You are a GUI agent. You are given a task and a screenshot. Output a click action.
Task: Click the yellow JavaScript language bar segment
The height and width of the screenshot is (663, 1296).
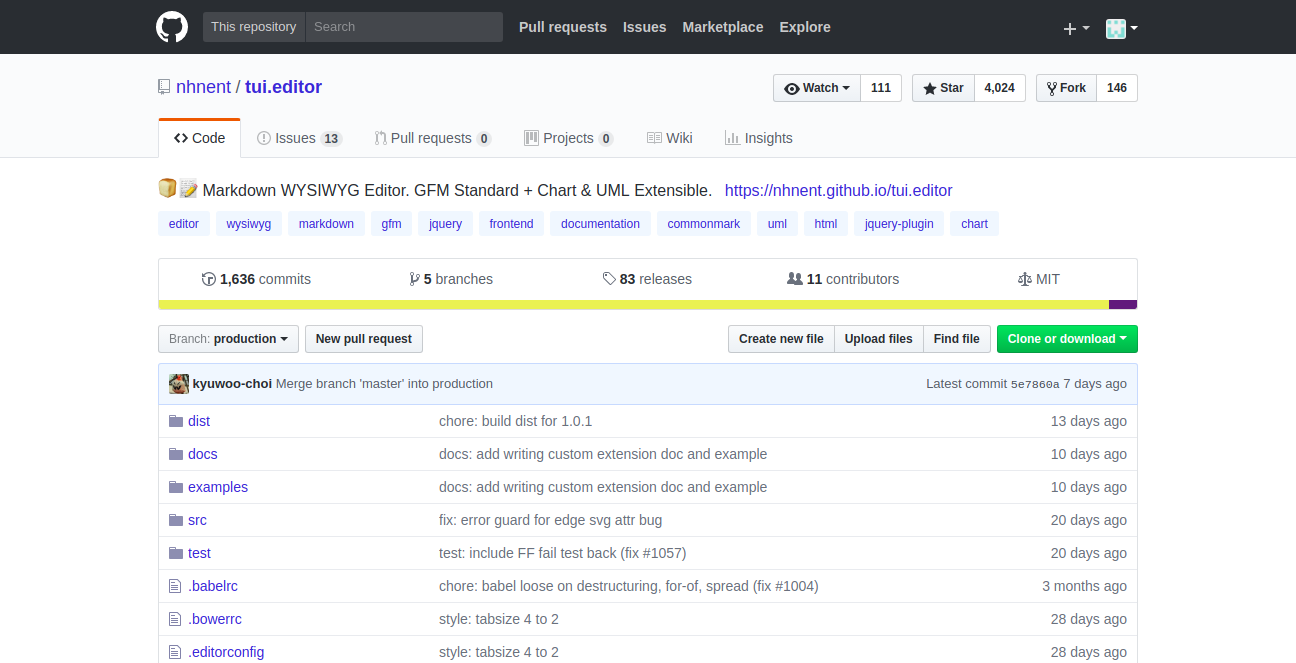pos(633,304)
